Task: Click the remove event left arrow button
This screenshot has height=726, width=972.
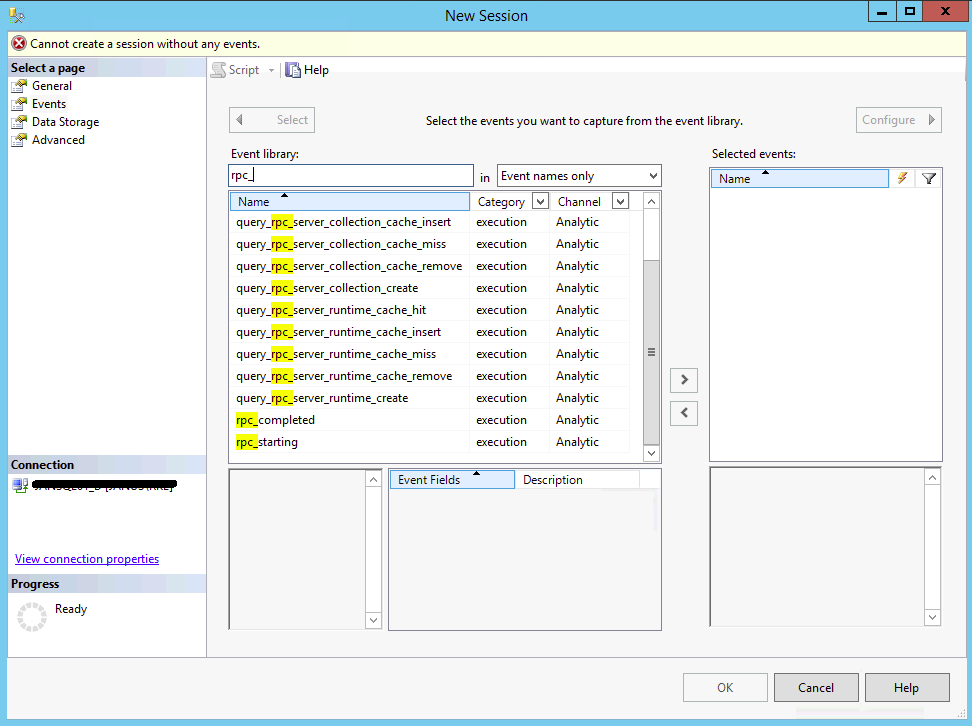Action: pyautogui.click(x=684, y=412)
